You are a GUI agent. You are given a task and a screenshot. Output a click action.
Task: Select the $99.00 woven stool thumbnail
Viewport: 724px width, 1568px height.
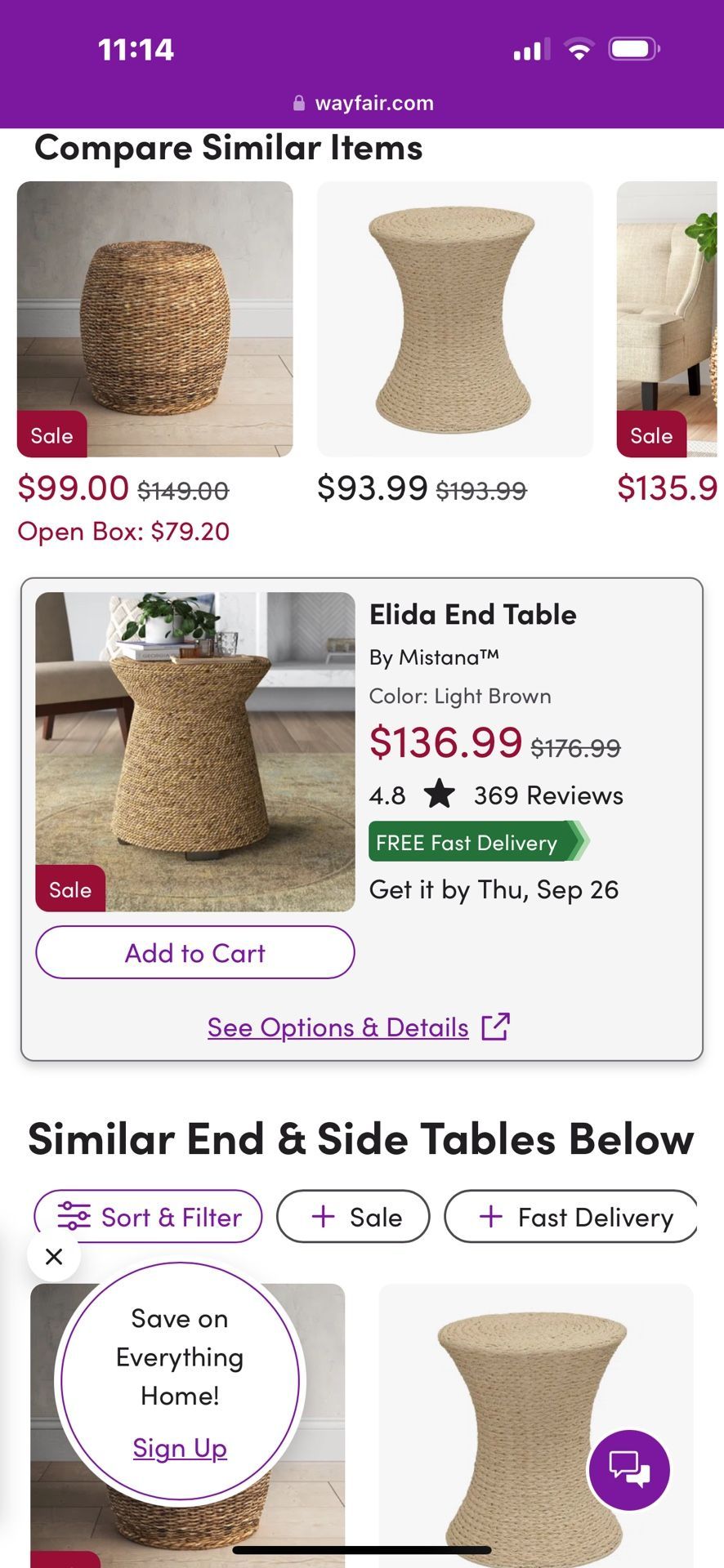tap(154, 318)
